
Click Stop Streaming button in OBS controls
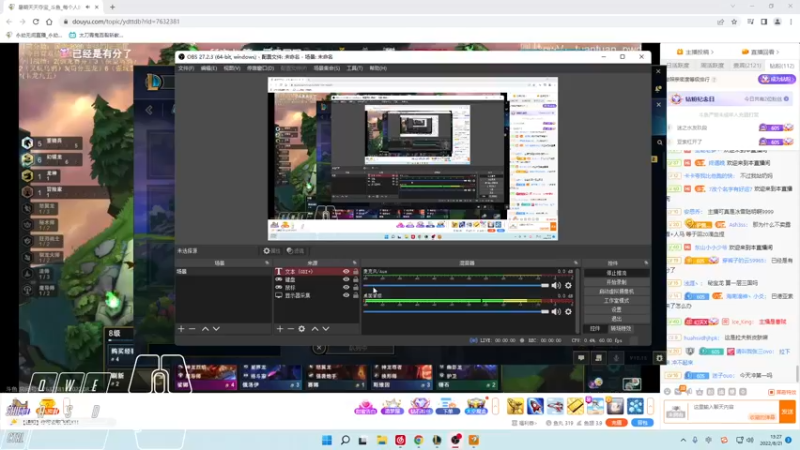pos(616,273)
